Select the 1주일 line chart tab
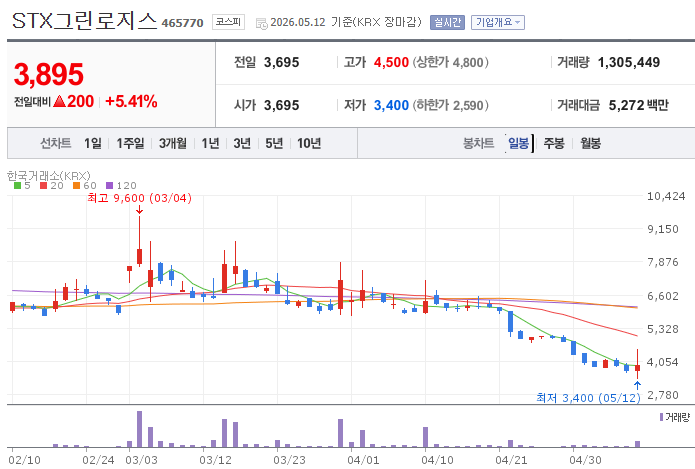 click(x=130, y=143)
